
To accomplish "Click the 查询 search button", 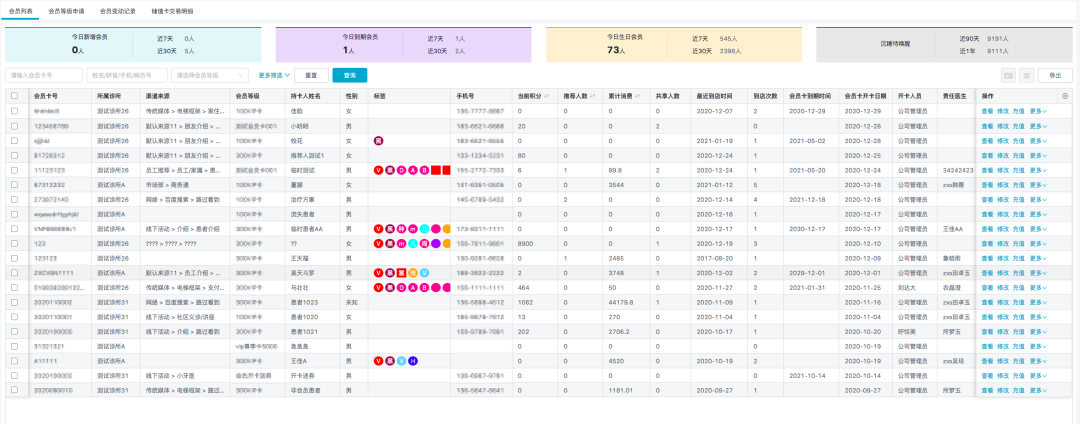I will pos(349,76).
